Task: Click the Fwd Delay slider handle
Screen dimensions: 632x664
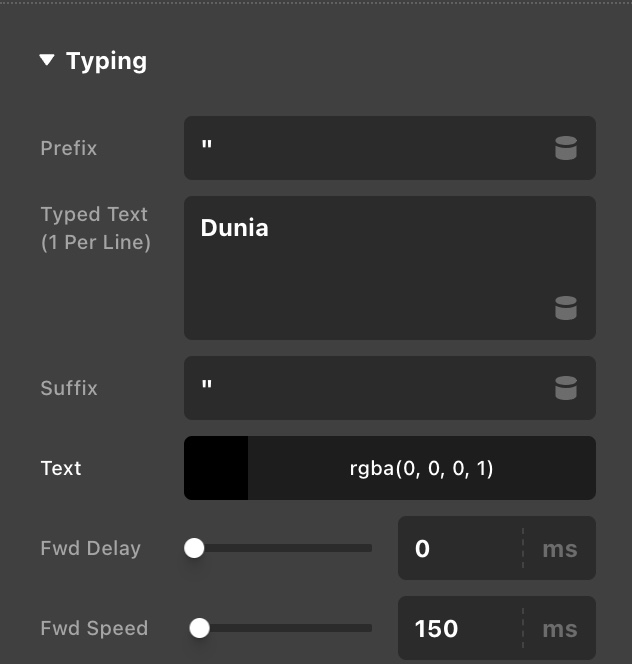Action: coord(194,548)
